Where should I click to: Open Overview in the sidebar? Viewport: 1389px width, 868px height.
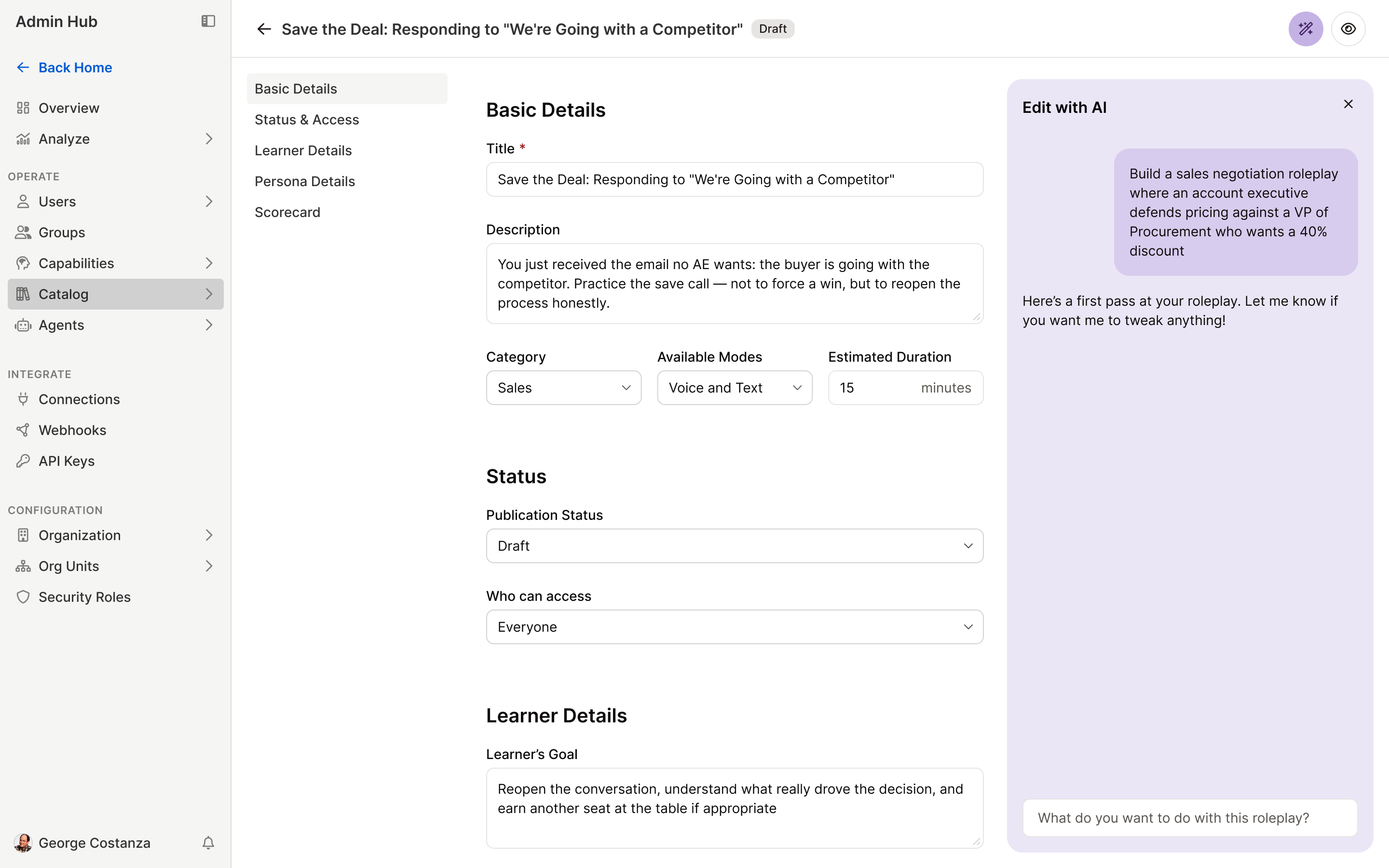click(x=115, y=108)
